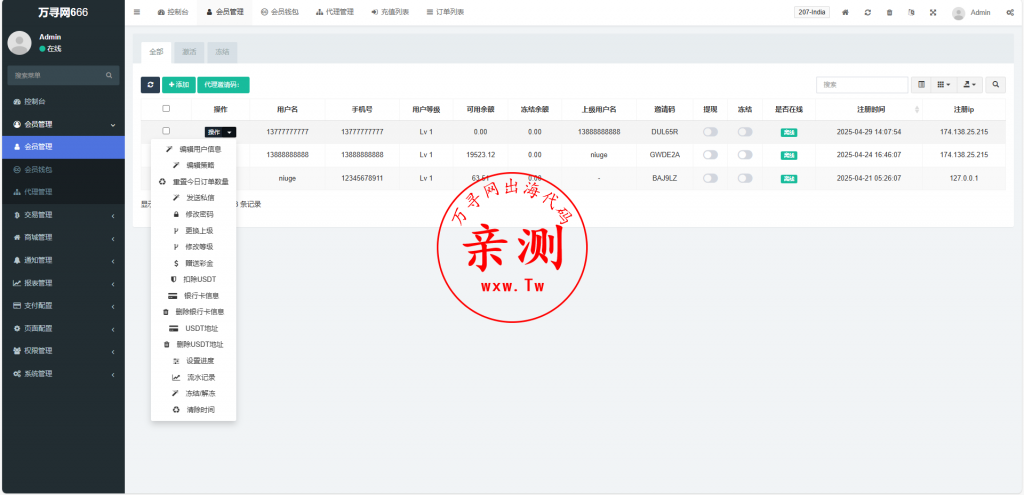
Task: Click the green 添加 button
Action: [x=179, y=85]
